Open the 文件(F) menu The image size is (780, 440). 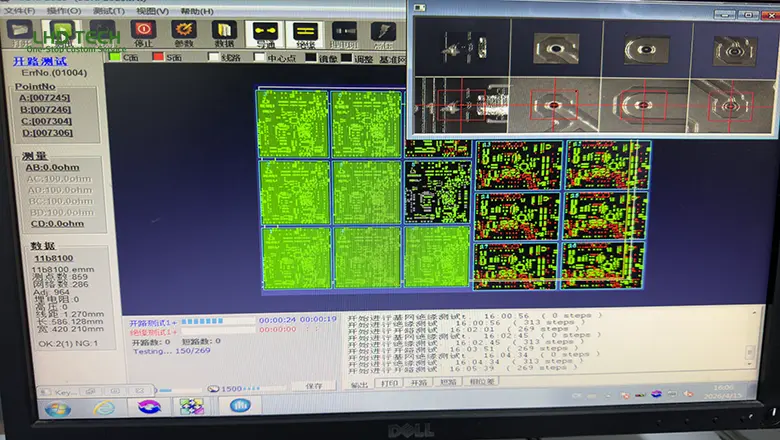(20, 10)
